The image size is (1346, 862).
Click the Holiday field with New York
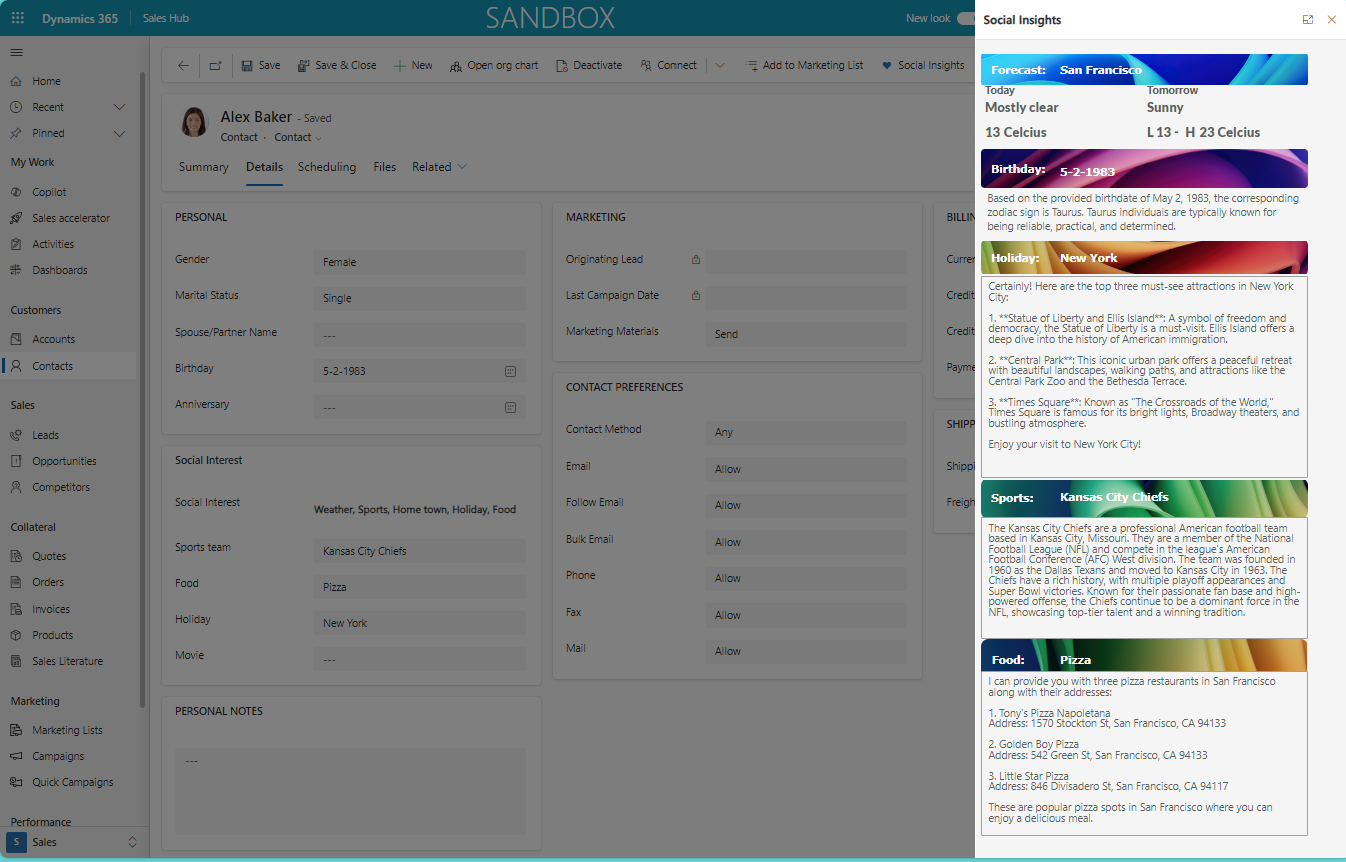[x=419, y=623]
